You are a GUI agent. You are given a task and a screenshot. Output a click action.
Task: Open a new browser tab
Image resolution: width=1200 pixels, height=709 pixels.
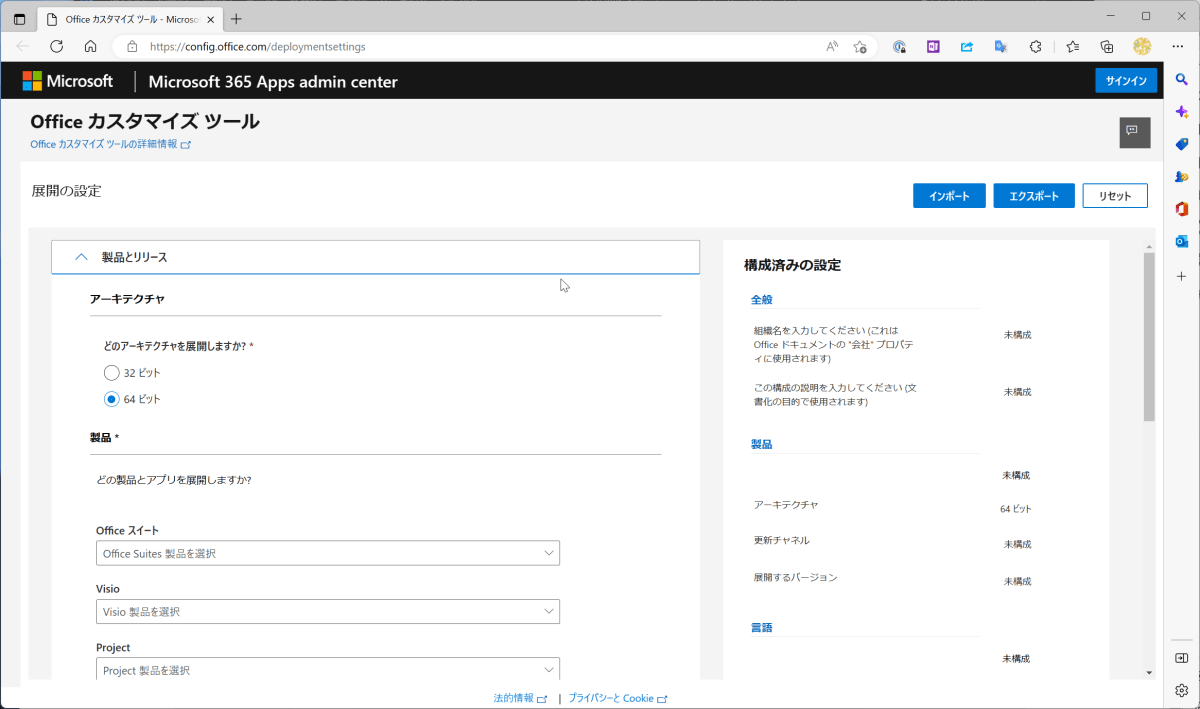(236, 19)
